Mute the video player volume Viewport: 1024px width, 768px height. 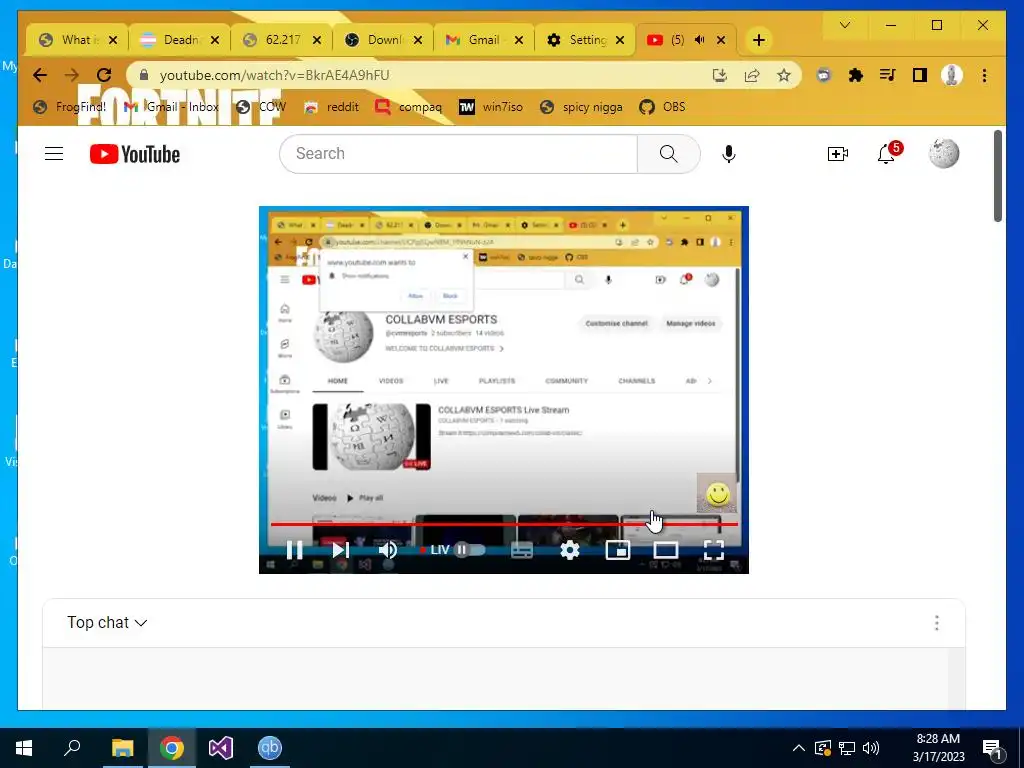388,550
